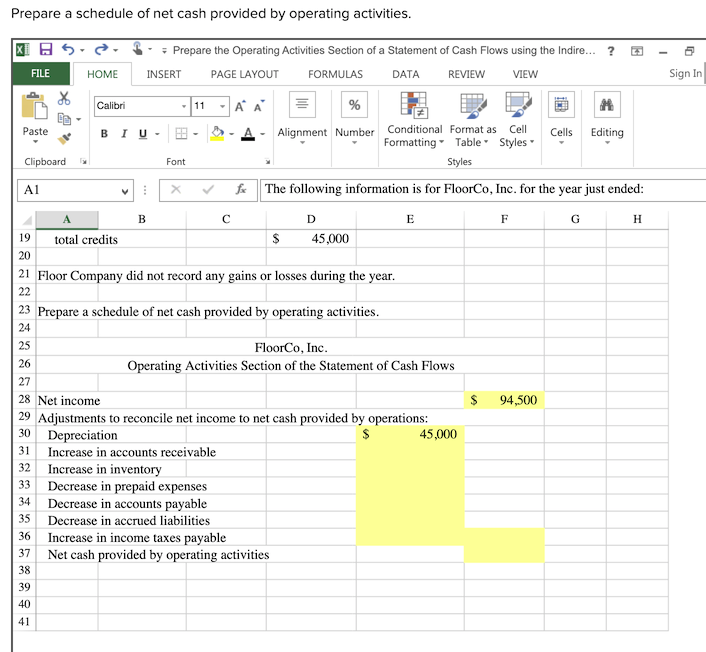
Task: Click the Undo arrow icon
Action: (68, 49)
